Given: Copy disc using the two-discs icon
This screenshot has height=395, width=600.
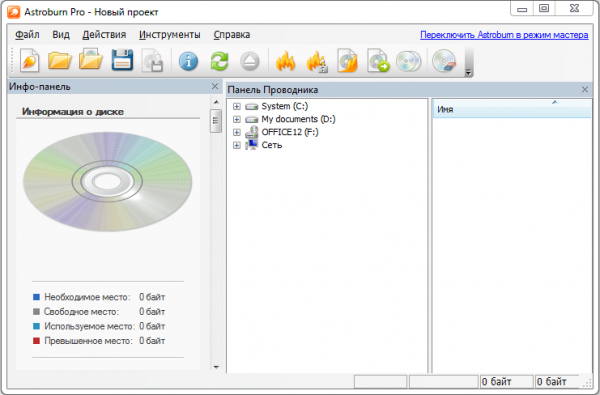Looking at the screenshot, I should point(408,61).
